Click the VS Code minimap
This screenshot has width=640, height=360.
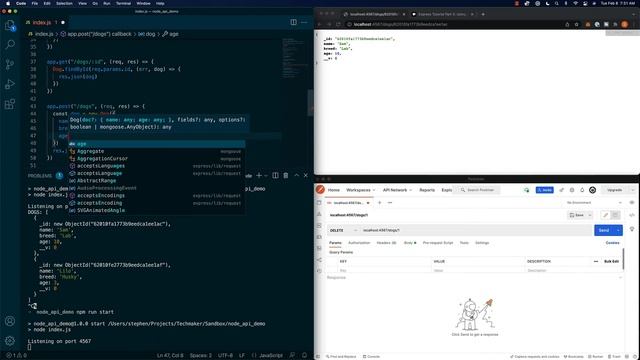[x=295, y=57]
